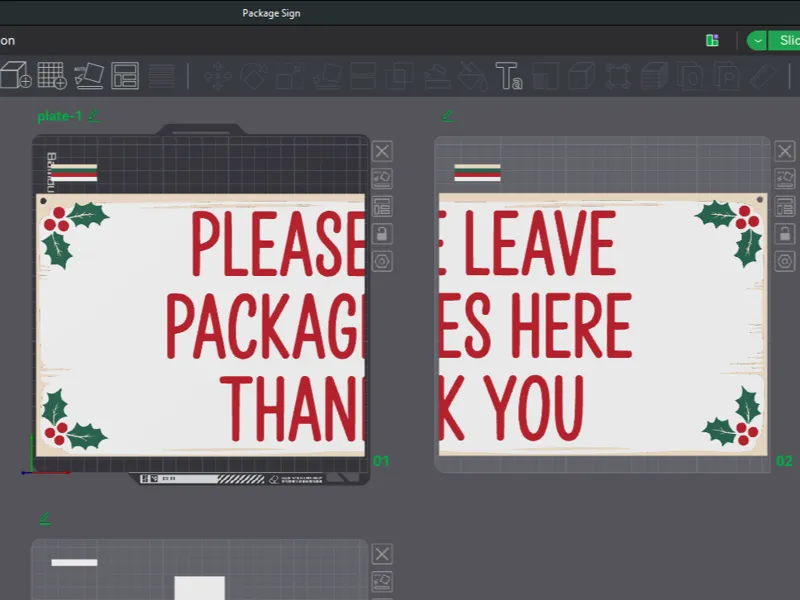Arrange all objects using toolbar layout icon

coord(125,76)
